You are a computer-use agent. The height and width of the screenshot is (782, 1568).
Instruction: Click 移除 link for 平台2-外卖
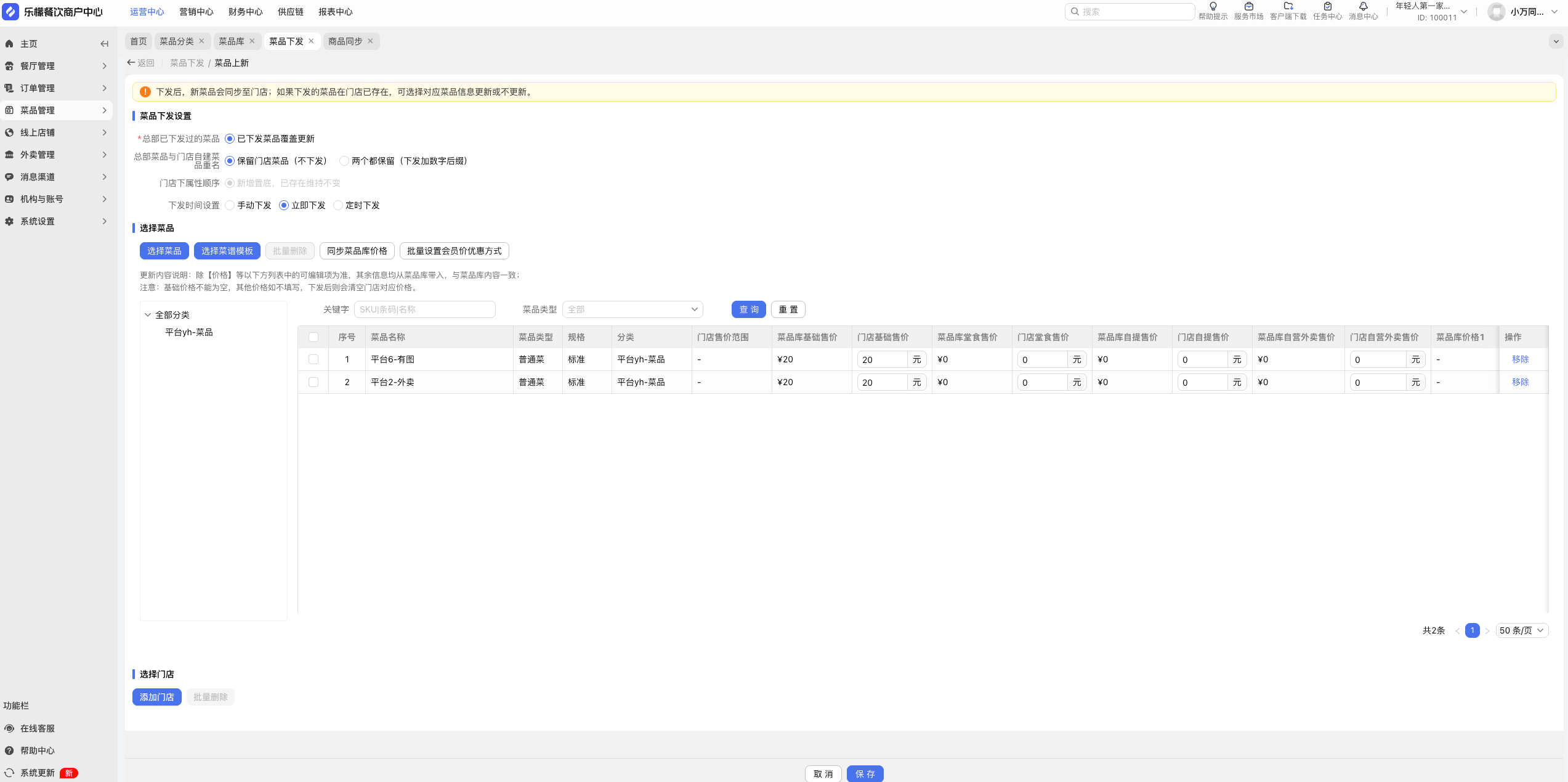point(1520,382)
